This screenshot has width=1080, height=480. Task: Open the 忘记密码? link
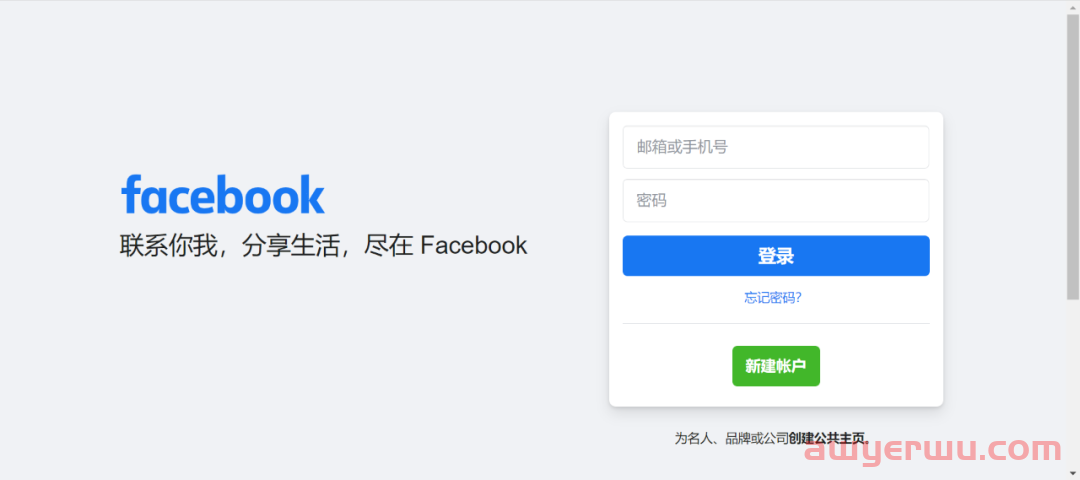(x=773, y=298)
